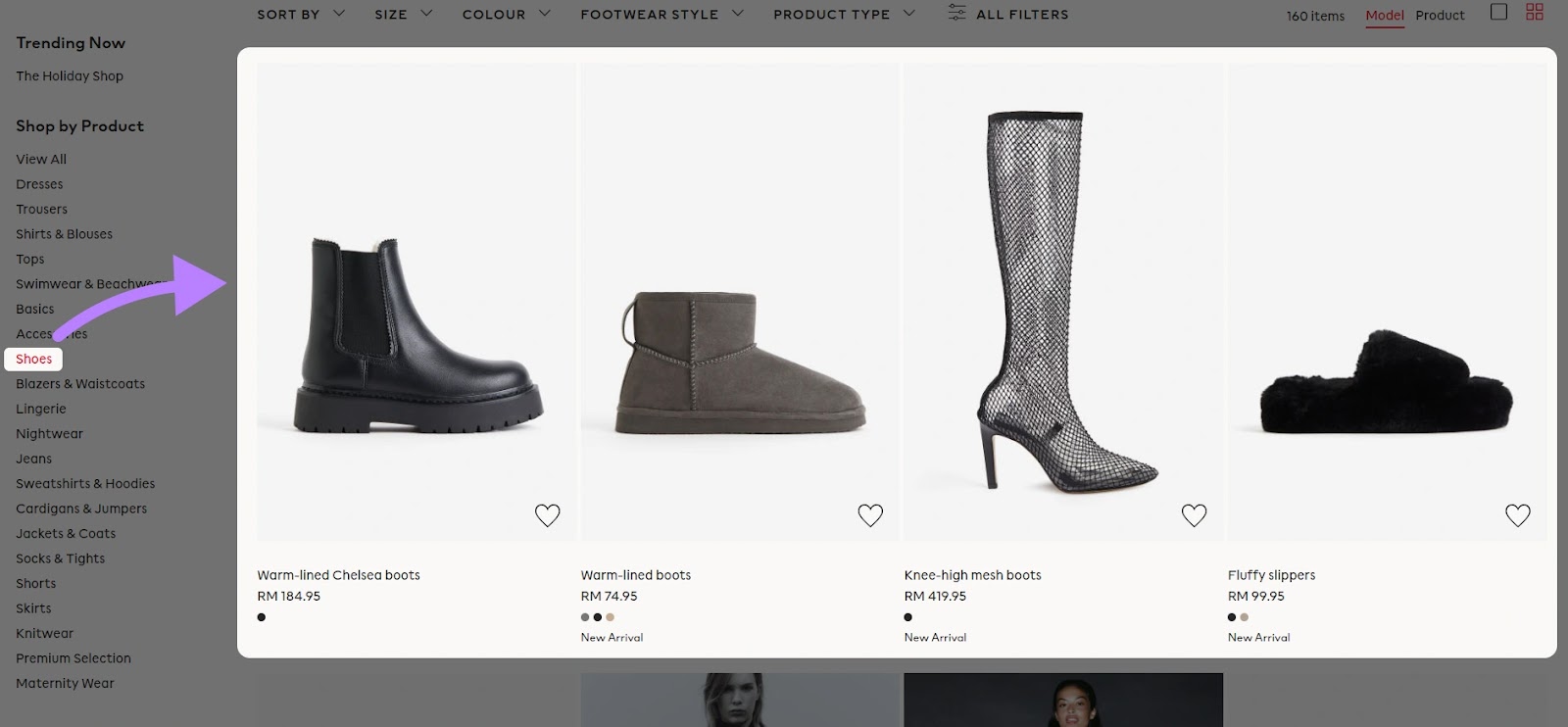Favourite the Fluffy slippers with heart icon
1568x727 pixels.
tap(1517, 513)
